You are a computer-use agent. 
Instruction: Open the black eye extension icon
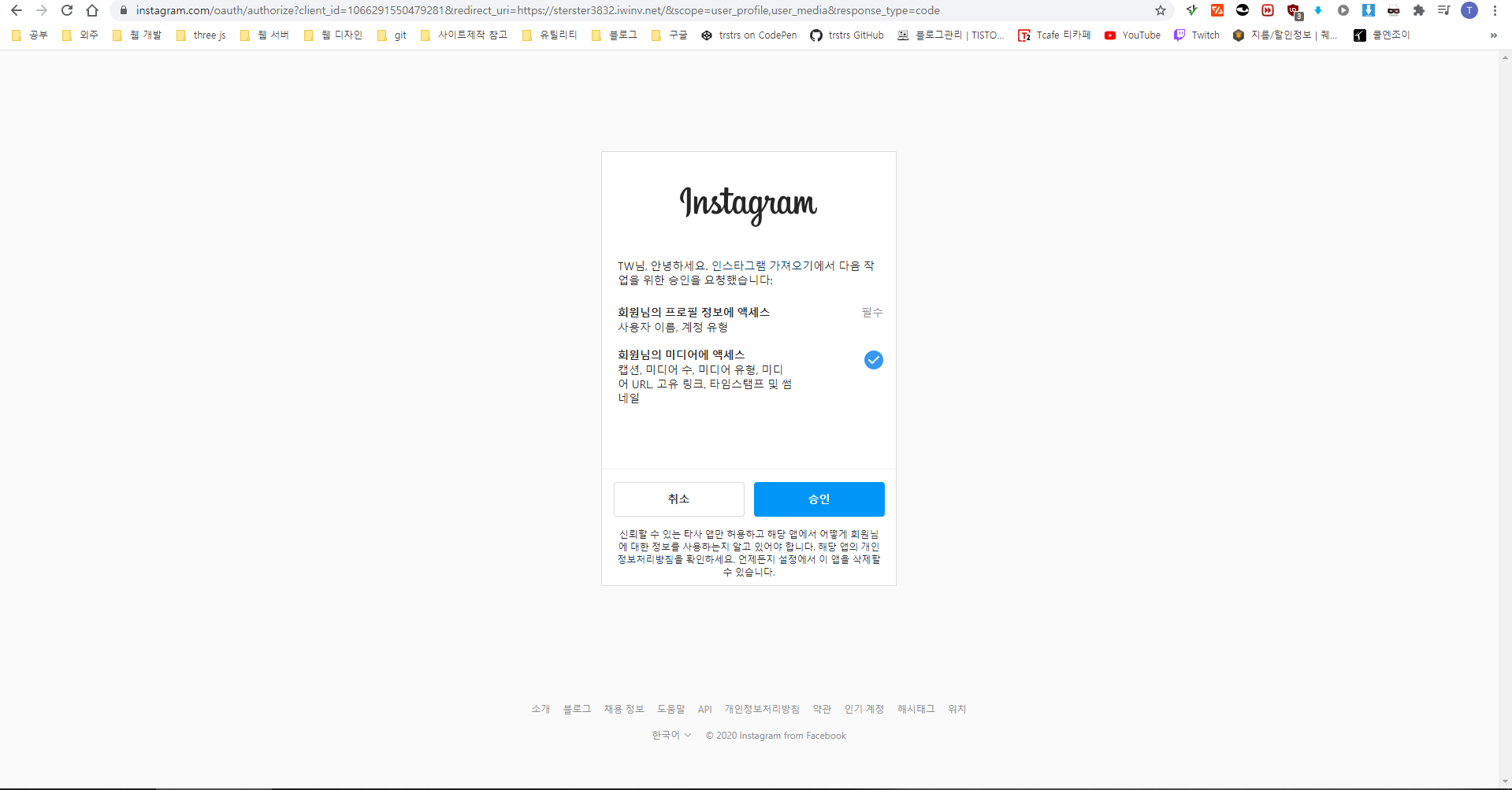1243,10
